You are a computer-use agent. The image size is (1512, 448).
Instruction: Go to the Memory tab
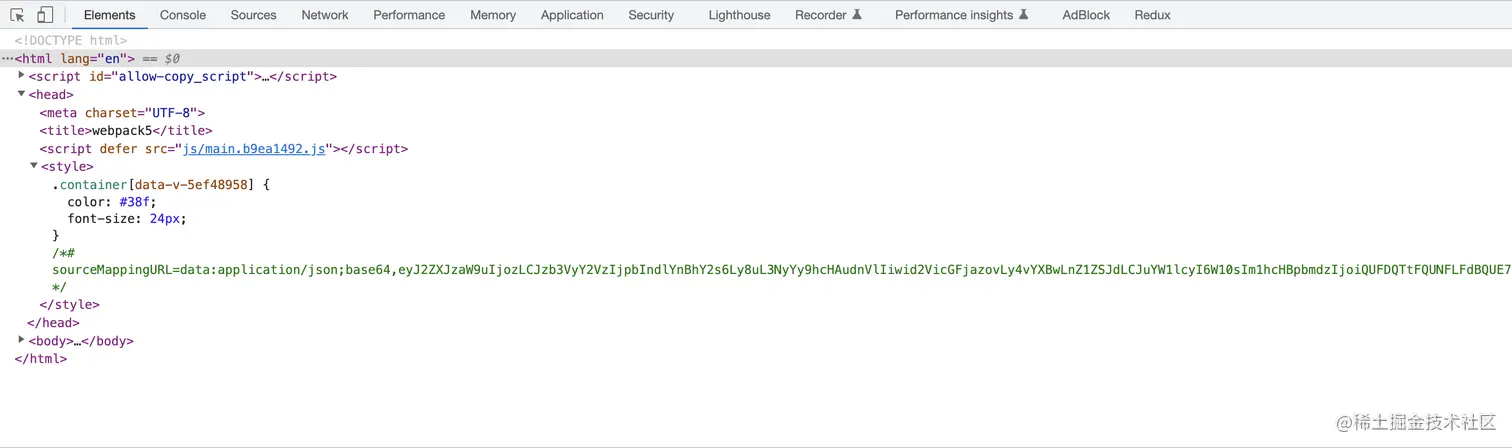click(x=493, y=15)
